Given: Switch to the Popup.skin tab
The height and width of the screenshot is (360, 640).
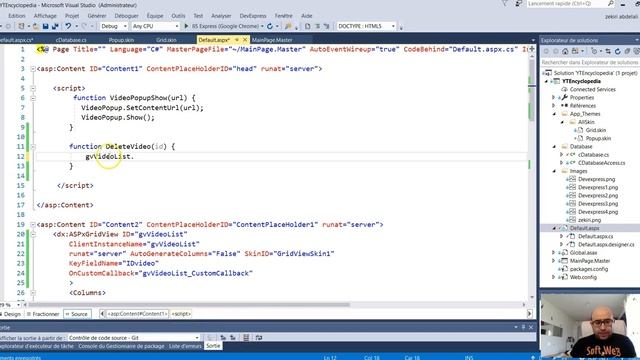Looking at the screenshot, I should pyautogui.click(x=121, y=40).
